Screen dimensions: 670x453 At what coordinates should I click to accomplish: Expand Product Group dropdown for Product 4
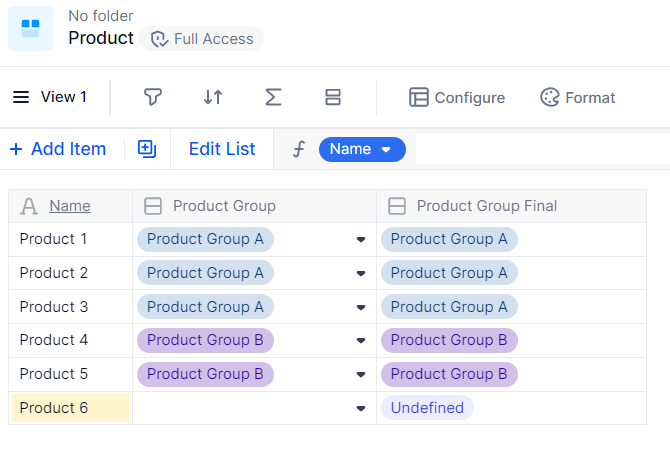360,341
